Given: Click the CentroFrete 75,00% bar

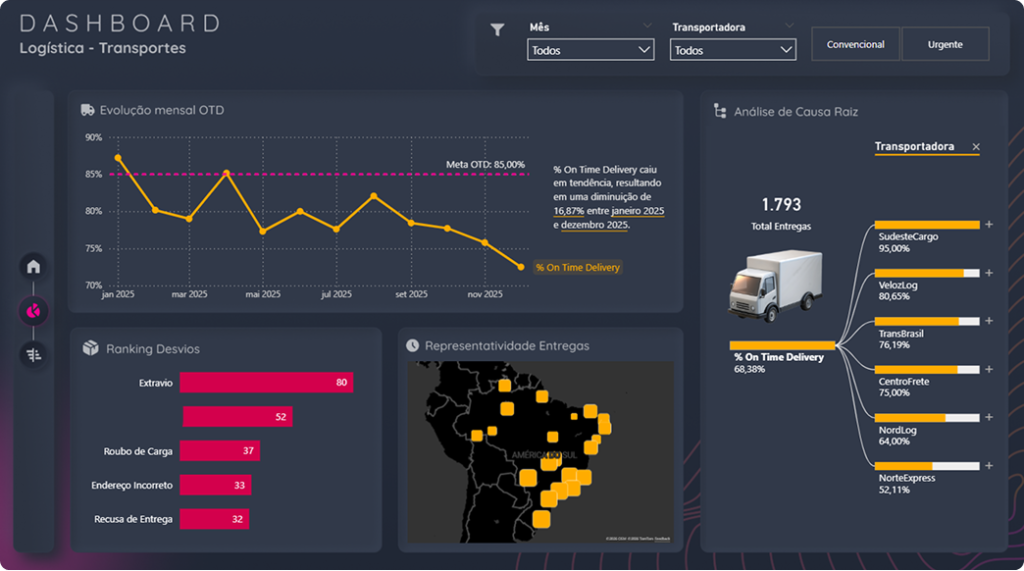Looking at the screenshot, I should [x=927, y=370].
